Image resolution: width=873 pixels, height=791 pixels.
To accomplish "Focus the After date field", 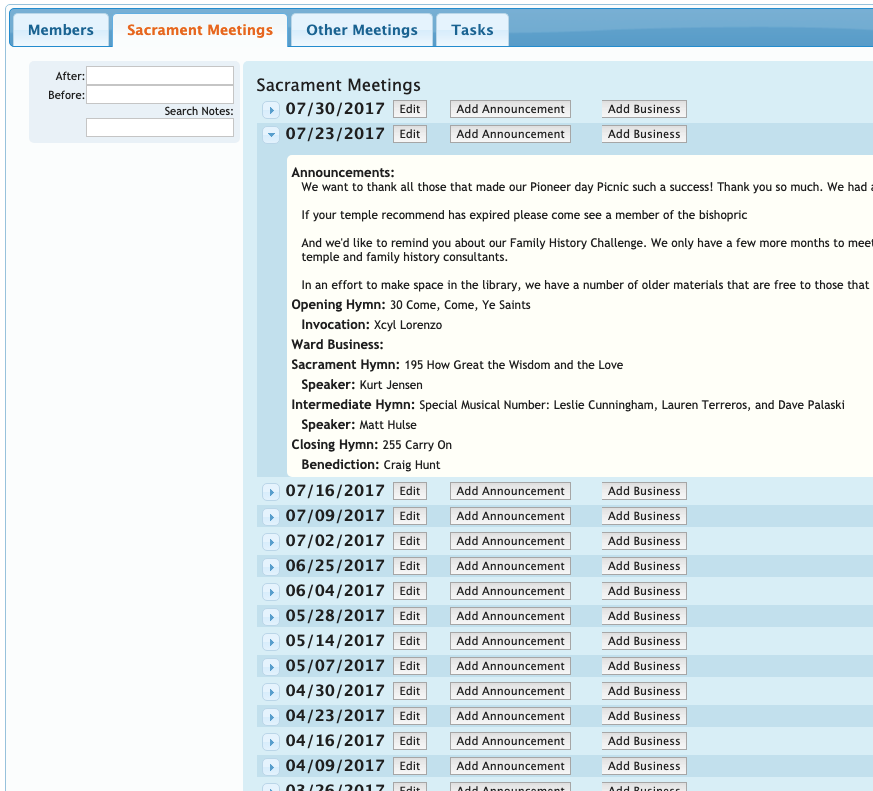I will pos(160,76).
